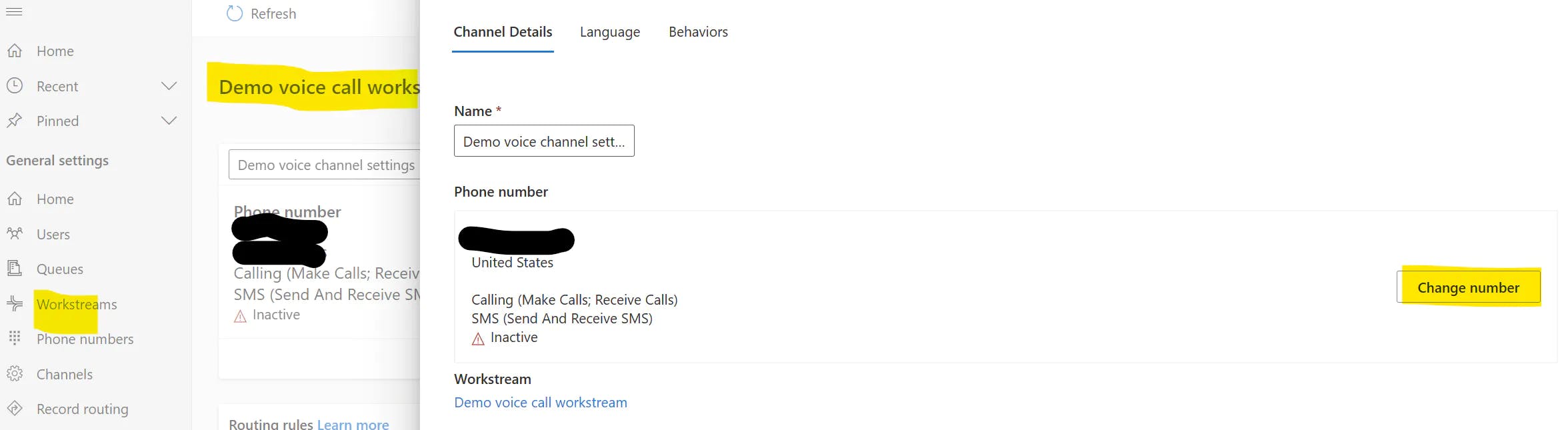Click the Refresh circular arrow icon
The image size is (1568, 430).
pos(235,13)
